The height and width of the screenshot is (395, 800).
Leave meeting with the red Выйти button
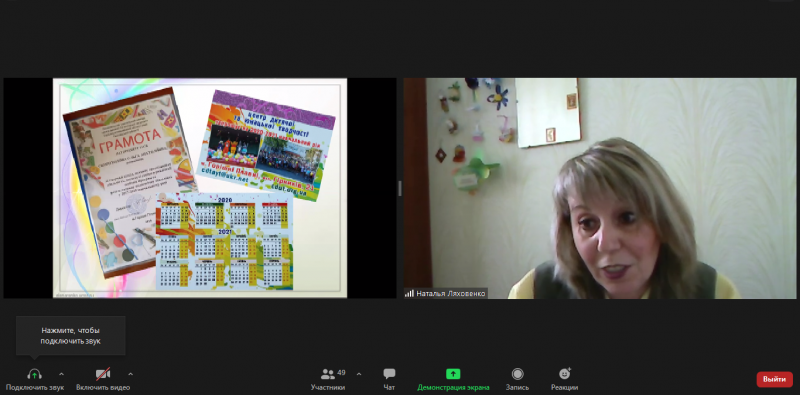pyautogui.click(x=774, y=379)
